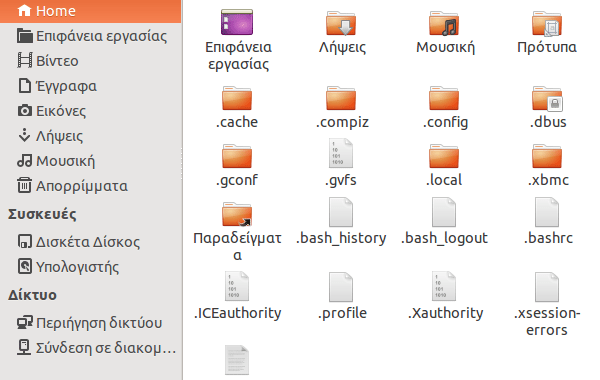Select Υπολογιστής in sidebar
The height and width of the screenshot is (380, 600).
[x=90, y=267]
